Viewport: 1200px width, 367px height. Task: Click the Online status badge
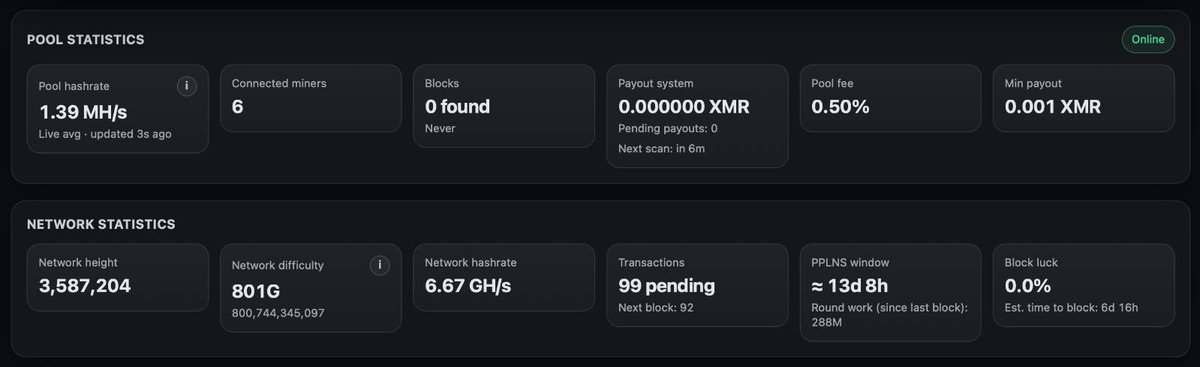(1148, 39)
